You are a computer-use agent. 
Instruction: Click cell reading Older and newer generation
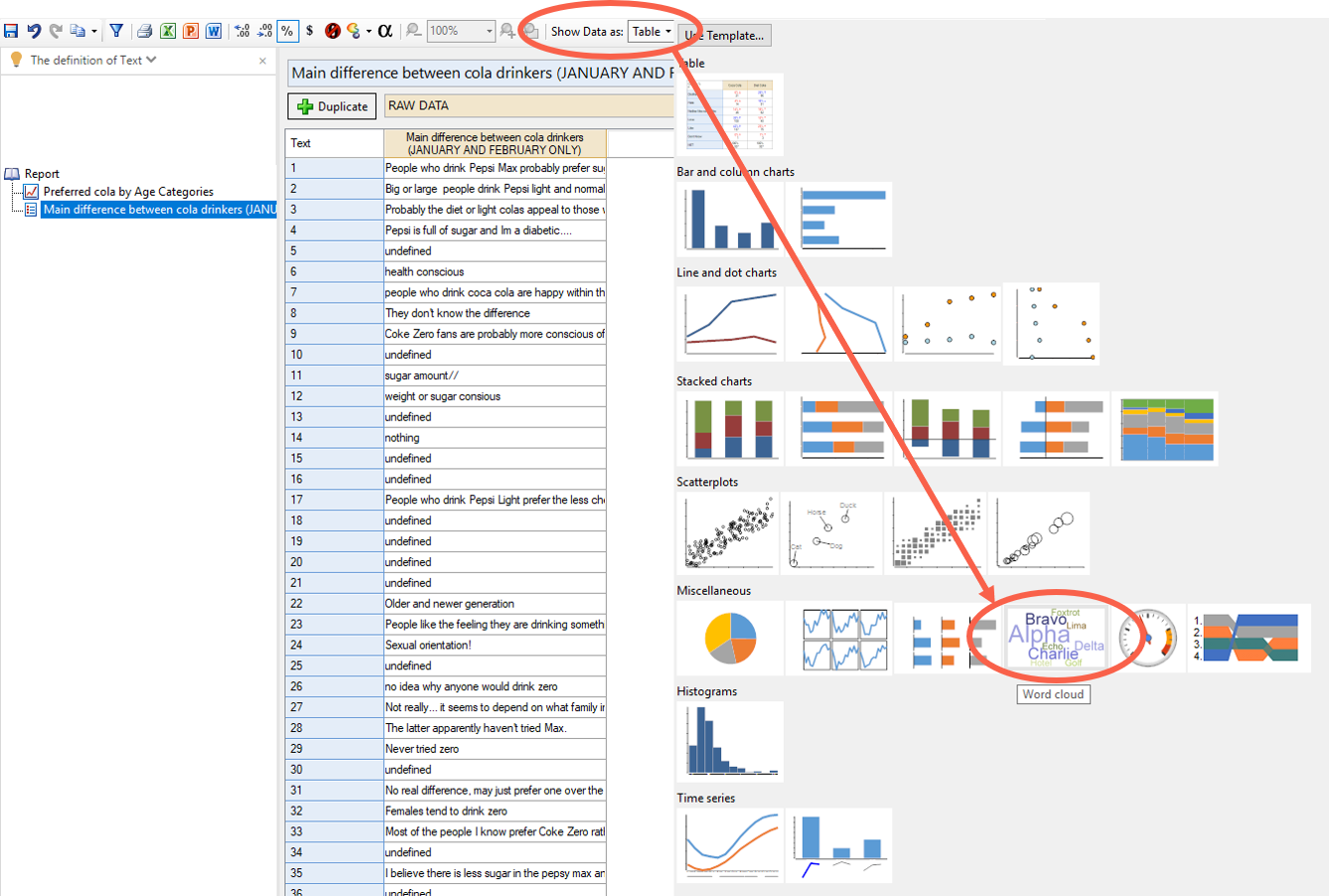495,603
